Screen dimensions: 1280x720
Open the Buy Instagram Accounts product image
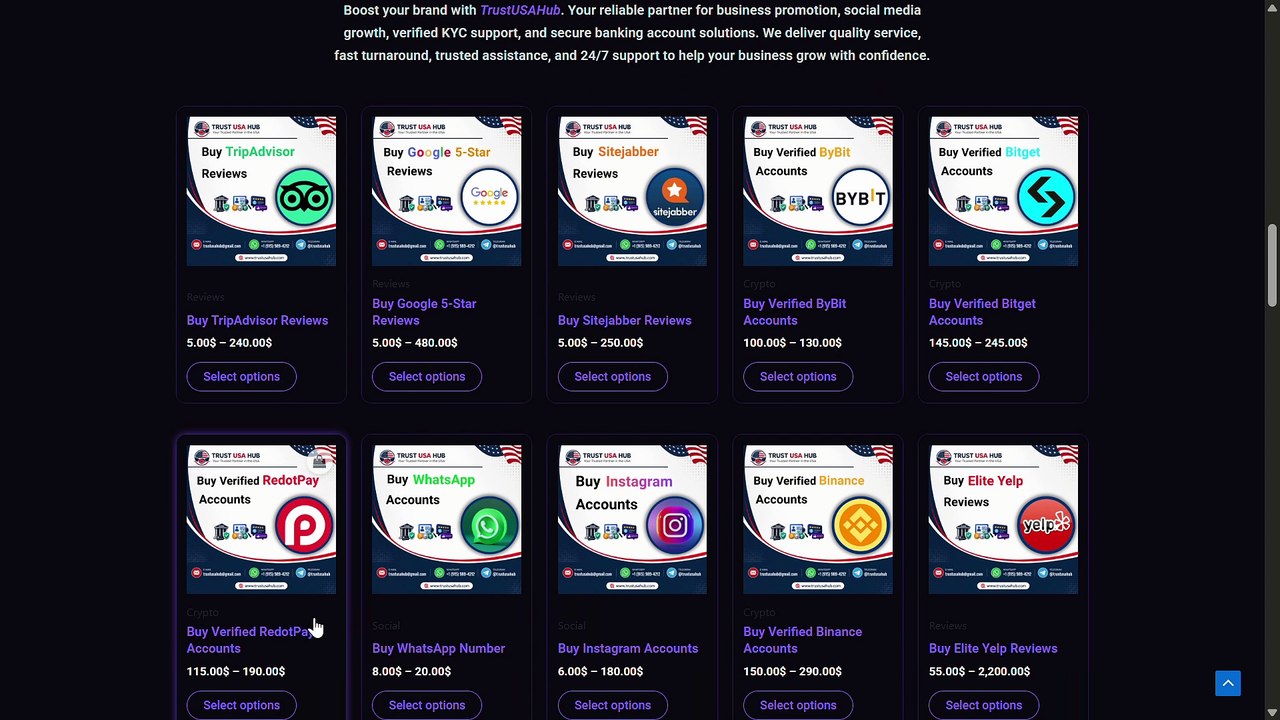pos(632,520)
